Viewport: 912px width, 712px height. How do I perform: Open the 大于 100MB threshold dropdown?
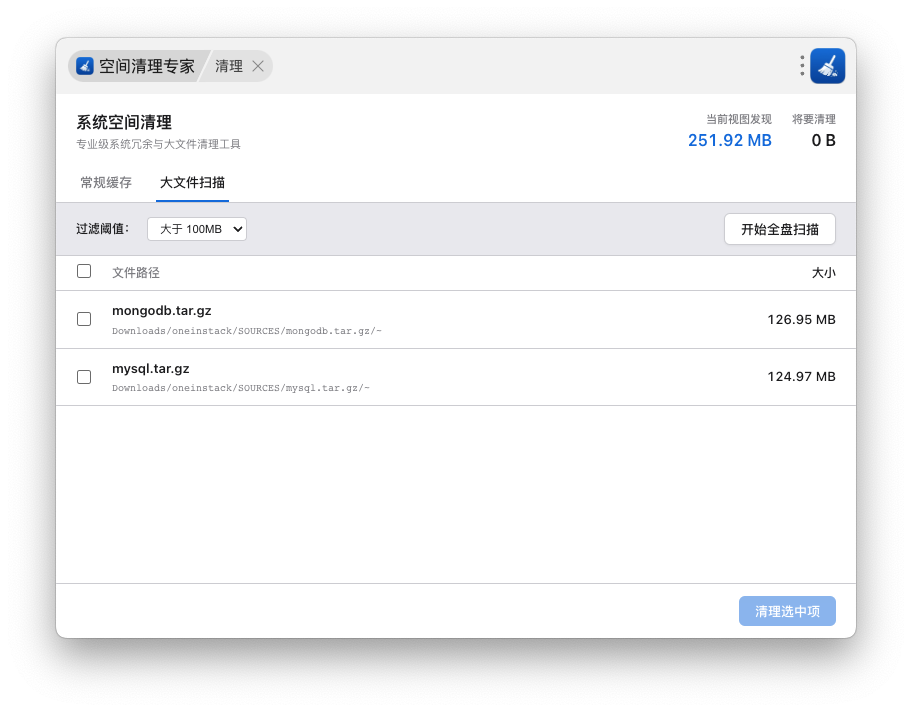click(197, 229)
